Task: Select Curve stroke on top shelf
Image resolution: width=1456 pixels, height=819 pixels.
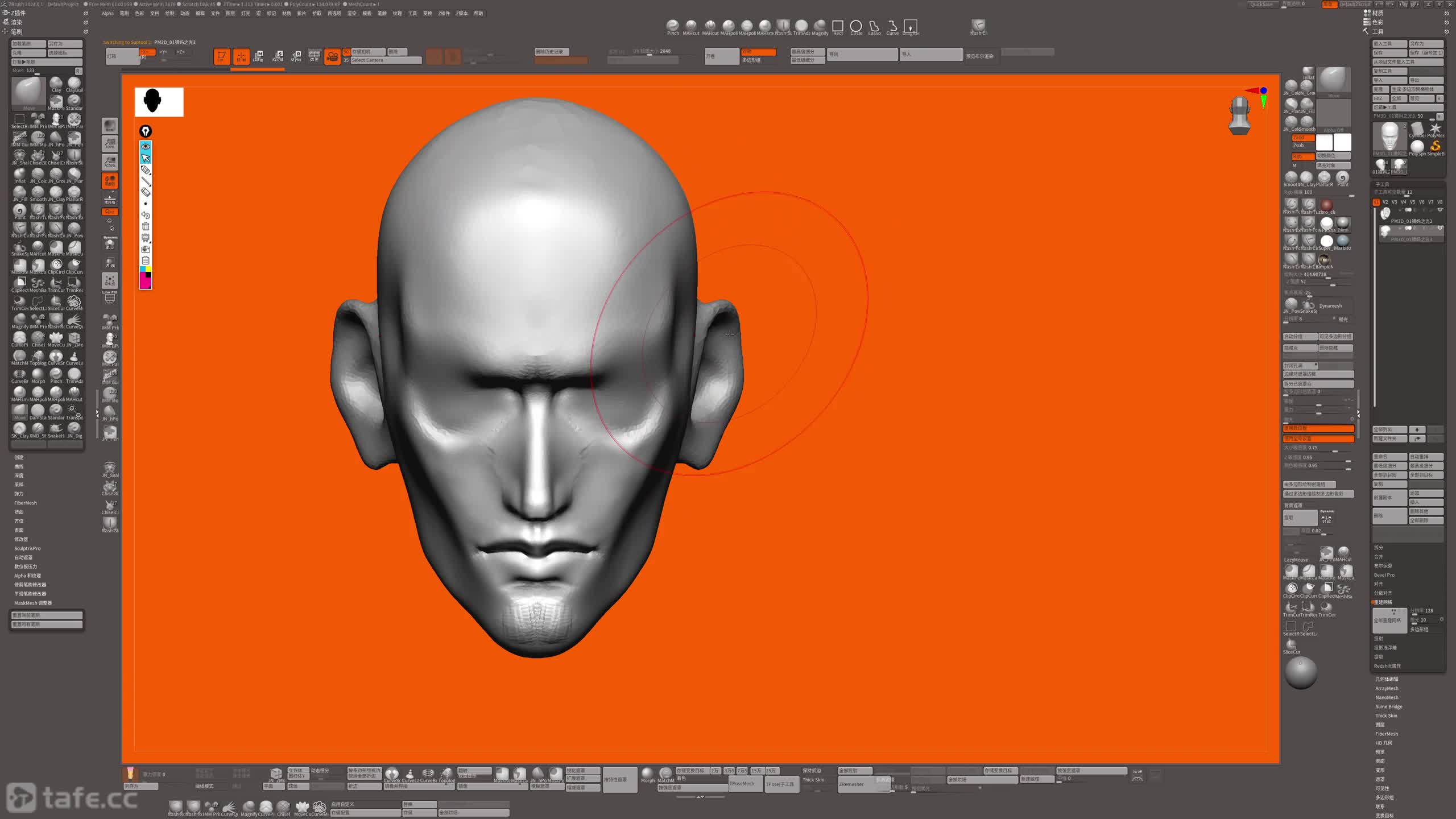Action: point(892,27)
